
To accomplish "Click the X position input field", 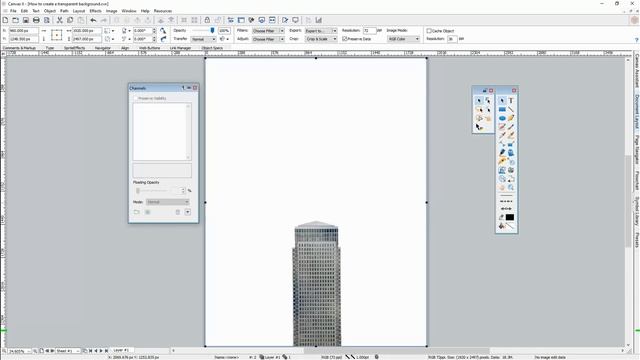I will tap(24, 31).
